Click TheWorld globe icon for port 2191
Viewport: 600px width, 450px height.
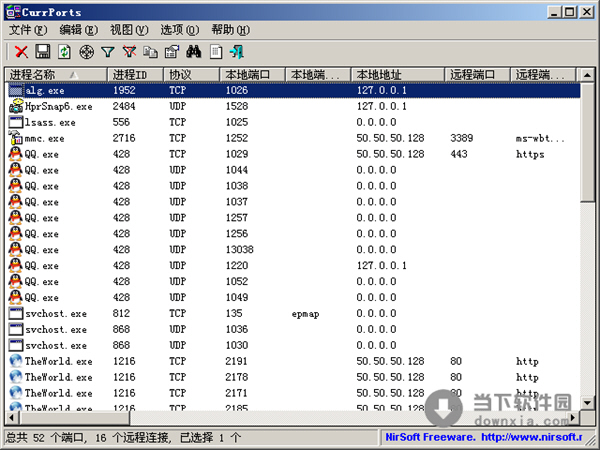click(x=16, y=361)
